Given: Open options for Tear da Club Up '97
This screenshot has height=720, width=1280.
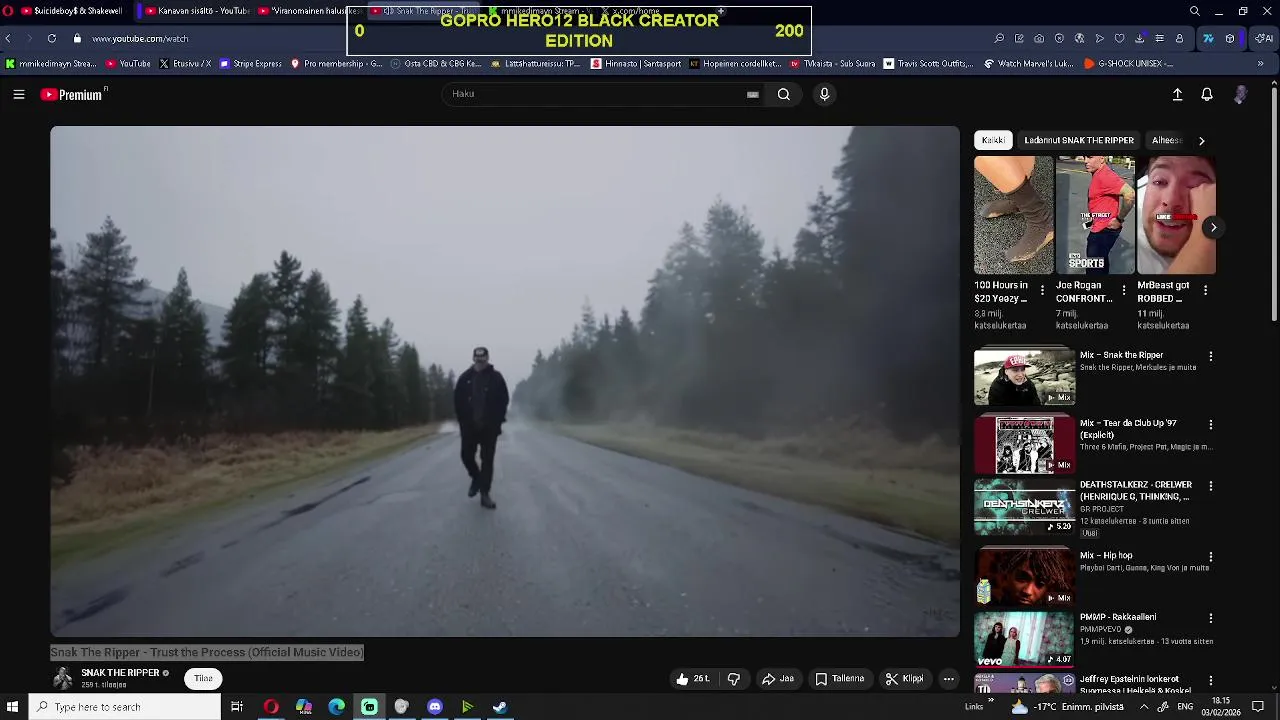Looking at the screenshot, I should [1210, 424].
